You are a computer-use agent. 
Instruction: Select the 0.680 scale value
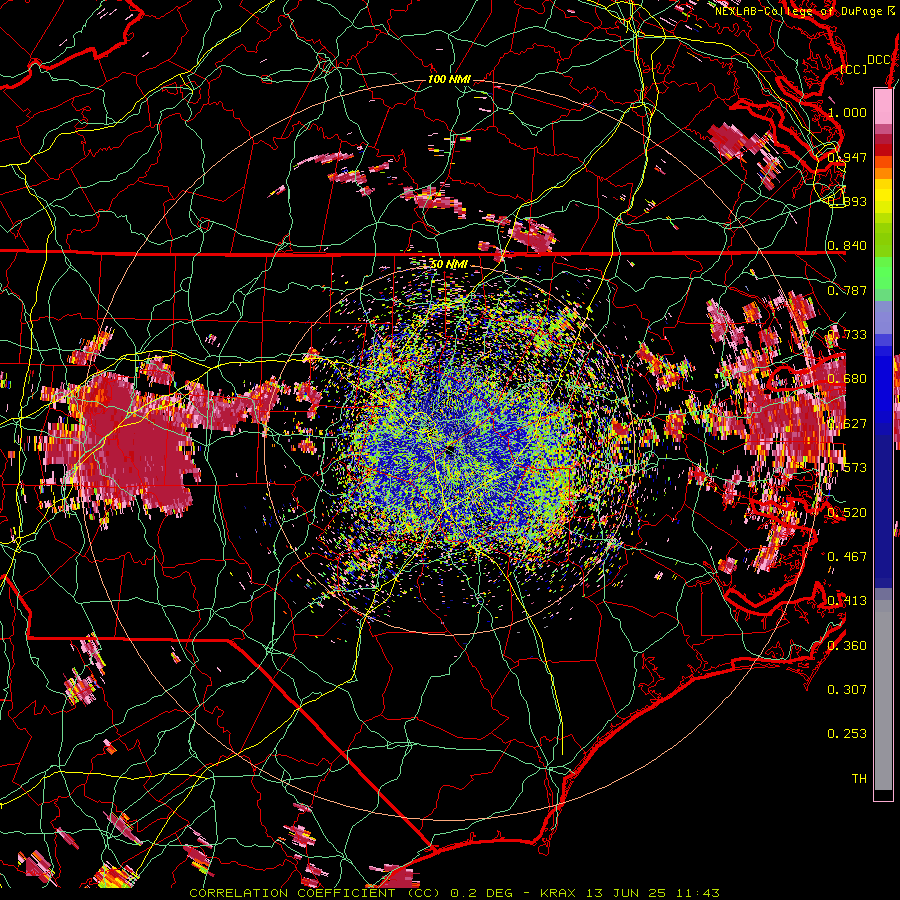coord(847,379)
